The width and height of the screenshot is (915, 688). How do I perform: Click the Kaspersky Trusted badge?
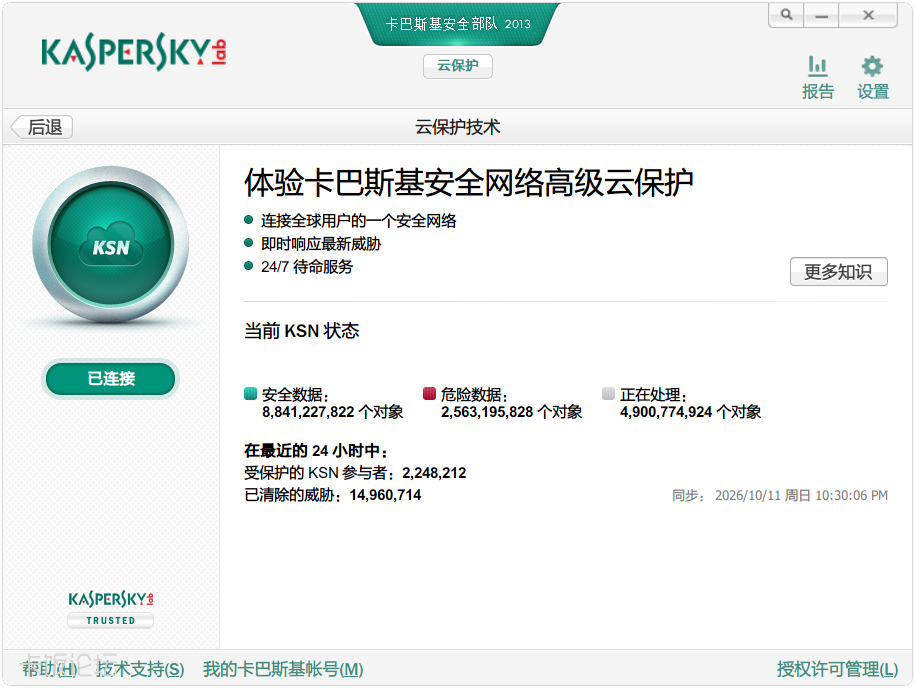click(x=111, y=609)
